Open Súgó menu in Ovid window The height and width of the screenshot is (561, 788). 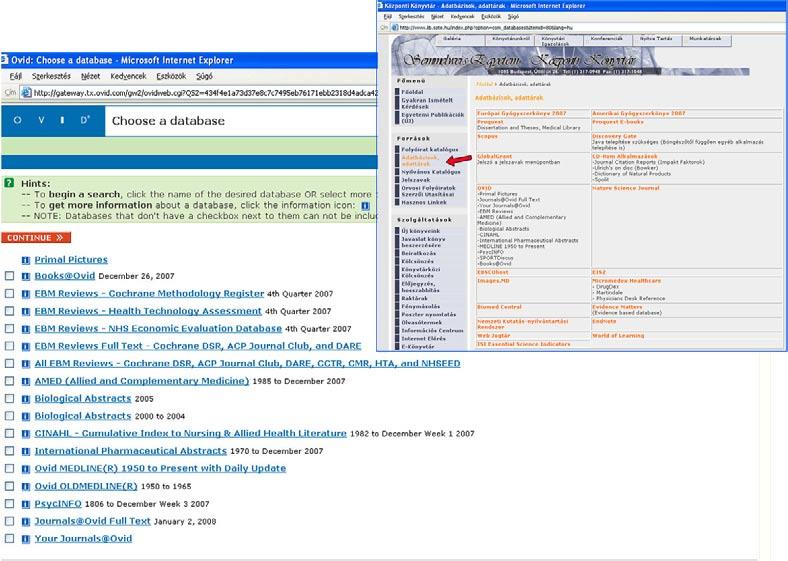(204, 76)
